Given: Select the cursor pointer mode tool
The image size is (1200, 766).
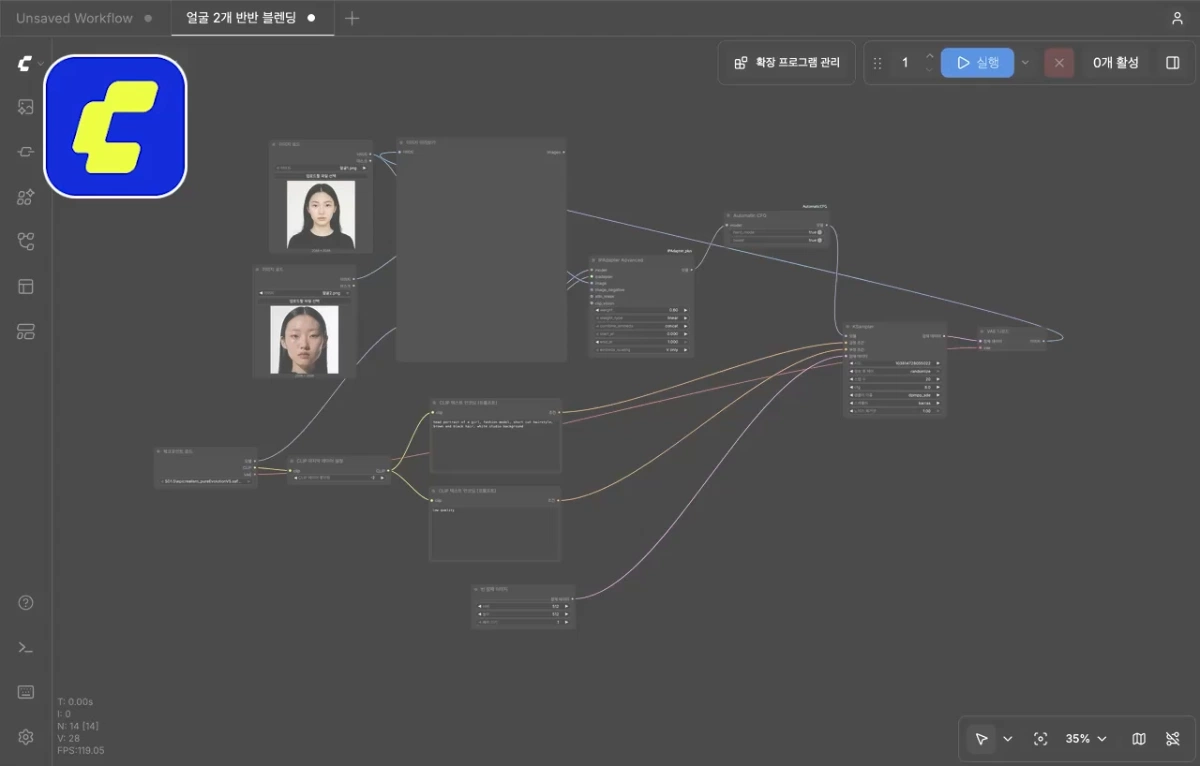Looking at the screenshot, I should (981, 739).
